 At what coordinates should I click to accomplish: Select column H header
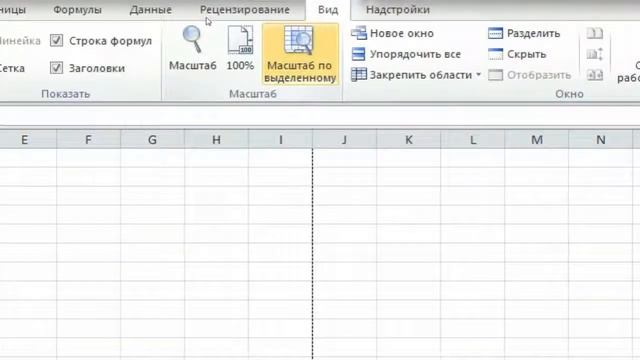(216, 140)
